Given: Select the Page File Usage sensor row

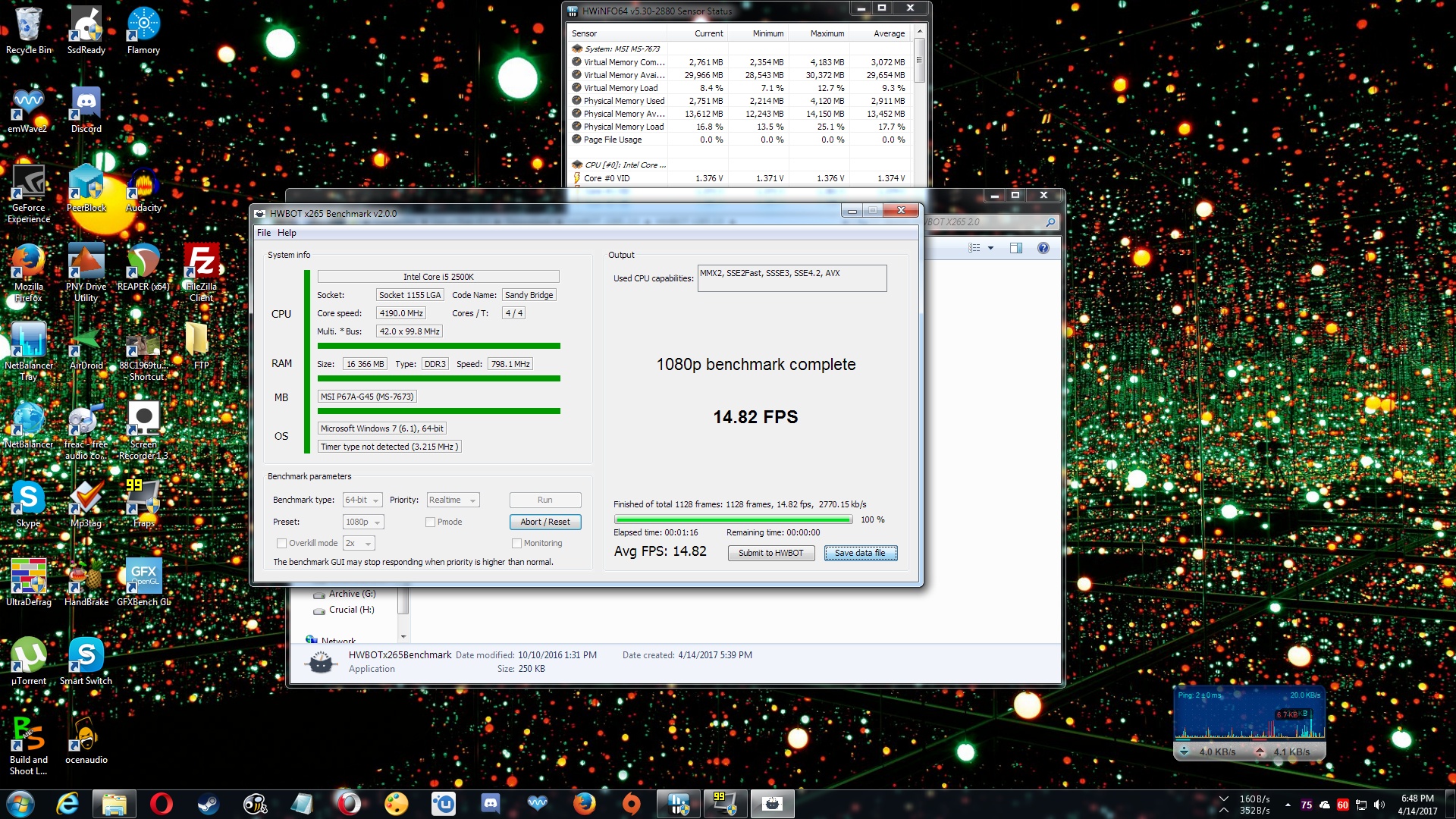Looking at the screenshot, I should point(739,140).
